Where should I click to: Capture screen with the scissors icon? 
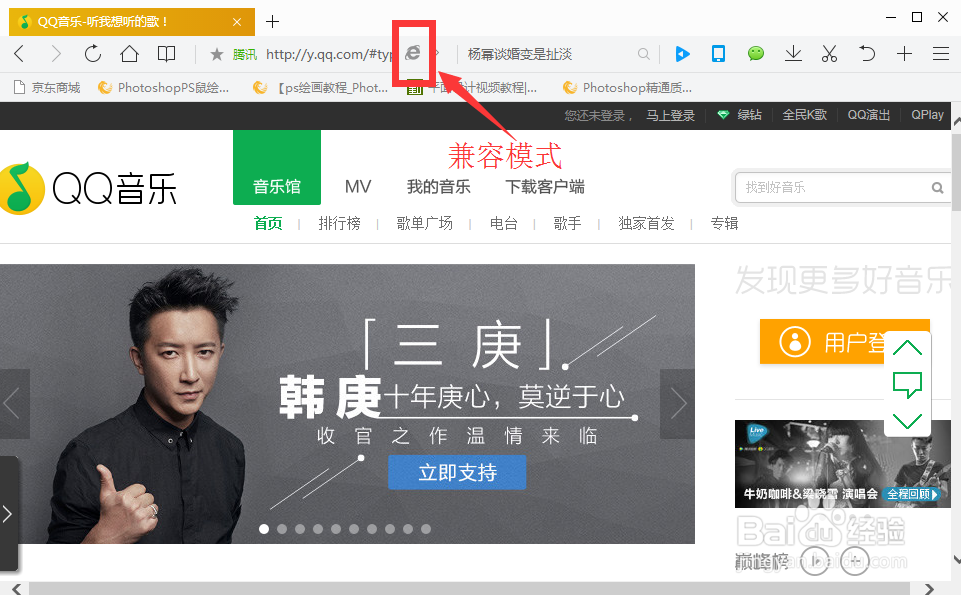829,54
